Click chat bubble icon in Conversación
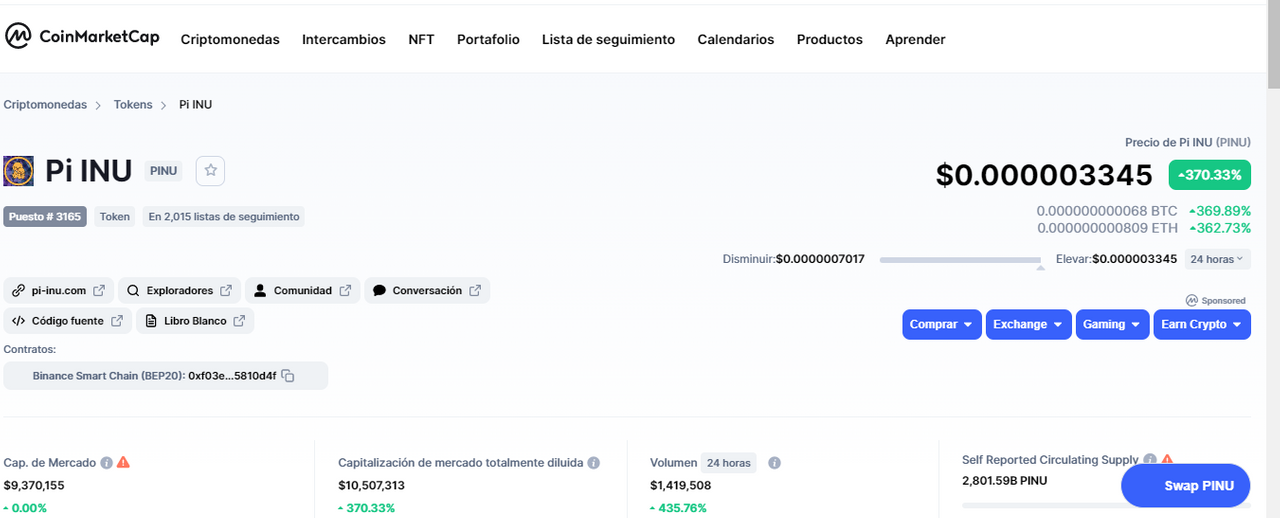1280x518 pixels. point(379,291)
